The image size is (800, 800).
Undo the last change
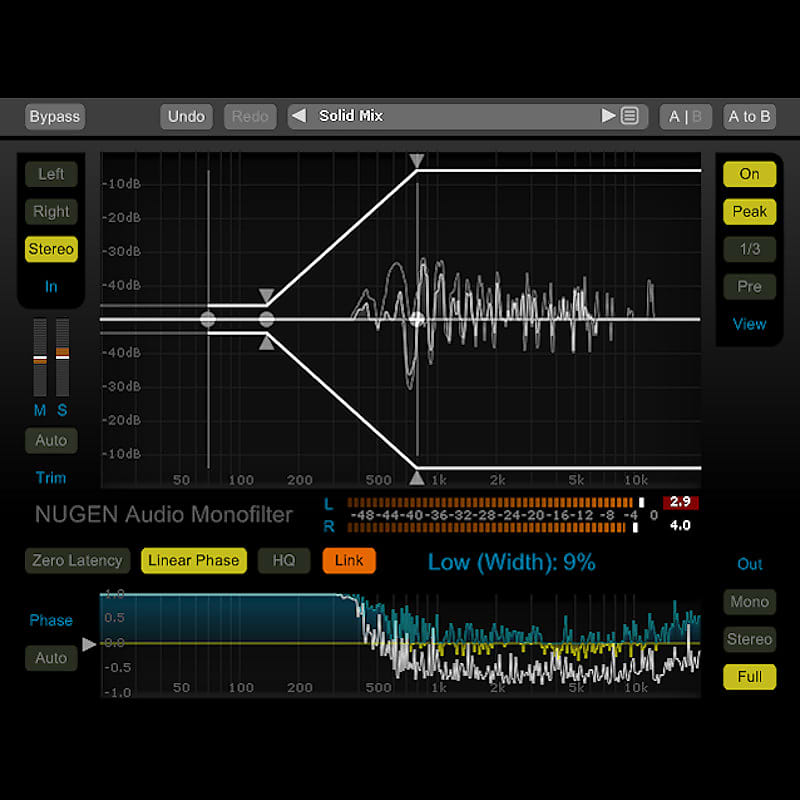186,116
